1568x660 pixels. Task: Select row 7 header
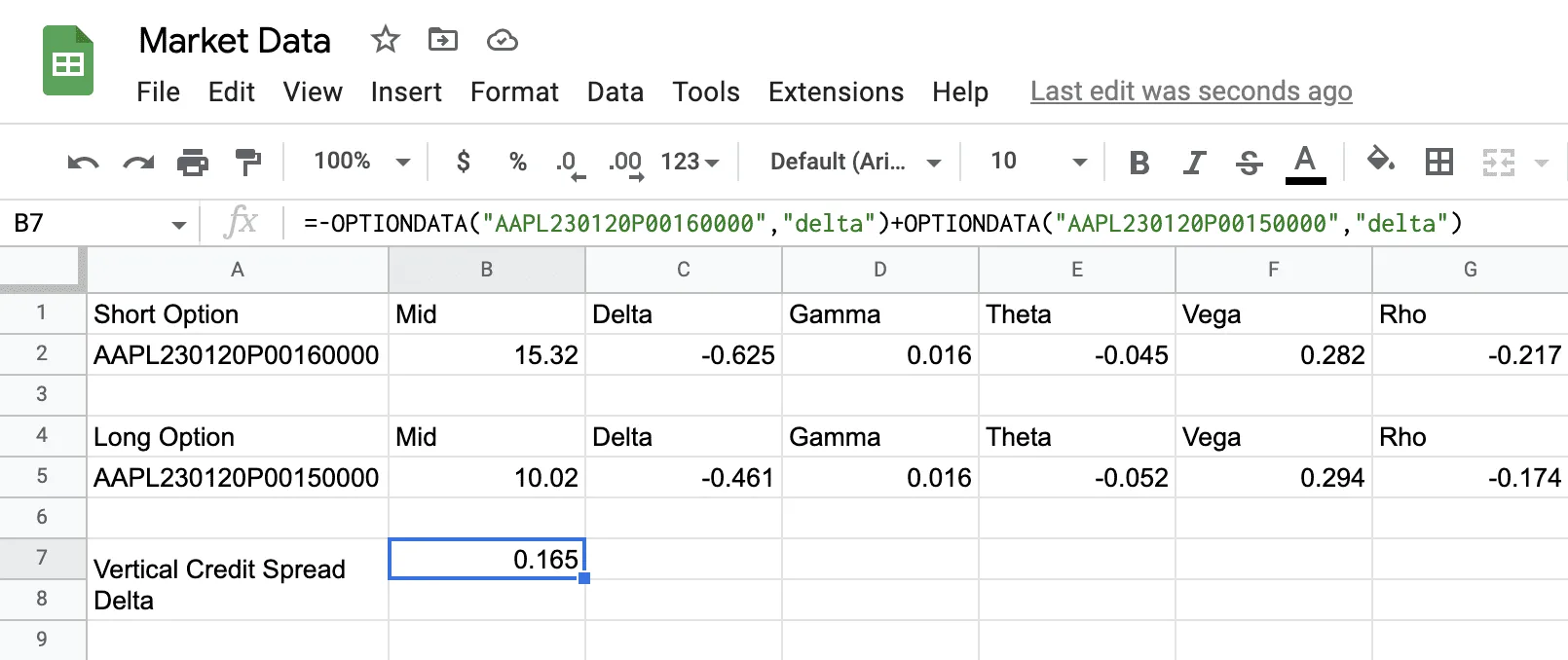pyautogui.click(x=43, y=558)
